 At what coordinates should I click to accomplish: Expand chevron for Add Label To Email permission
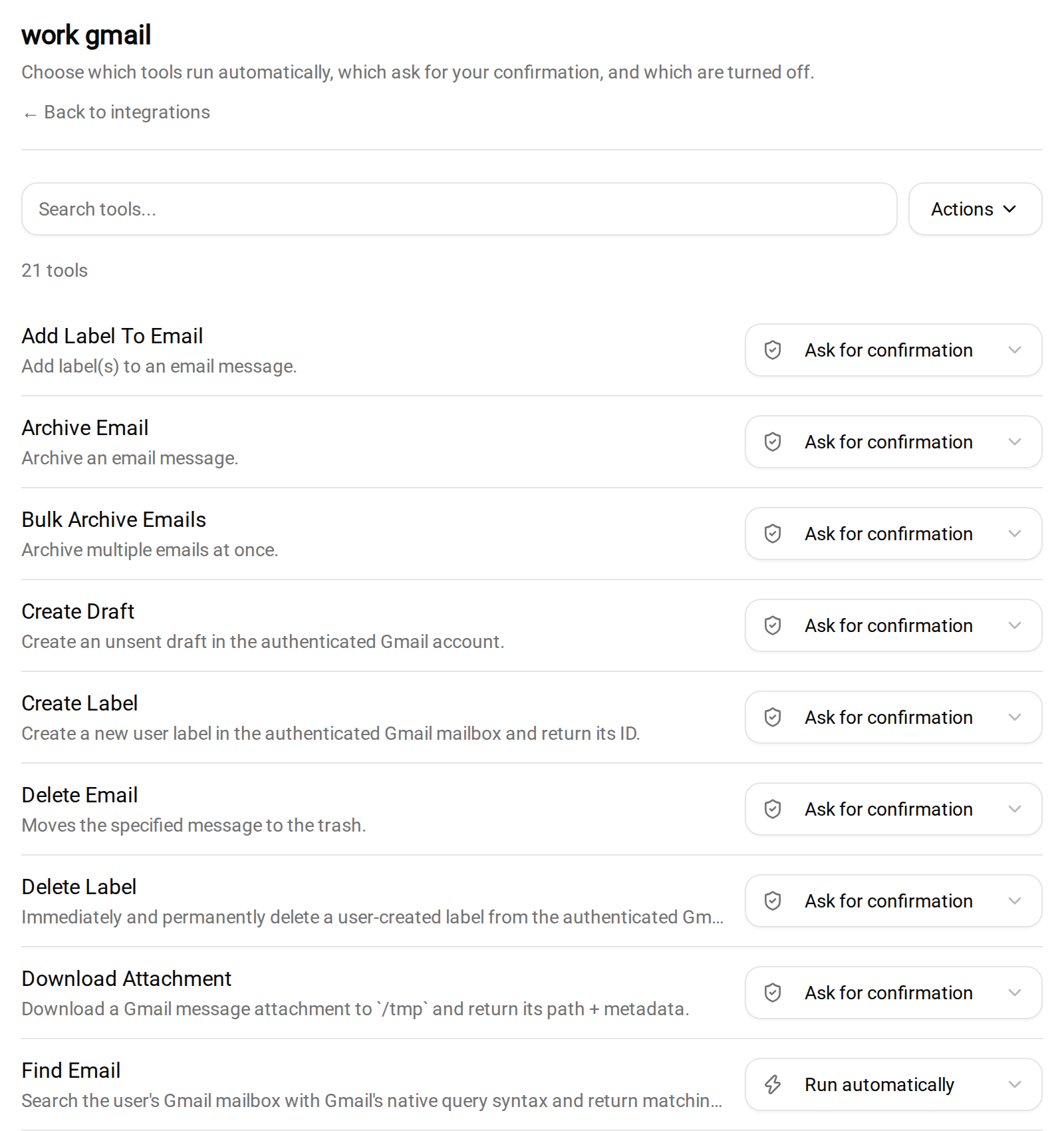tap(1014, 350)
